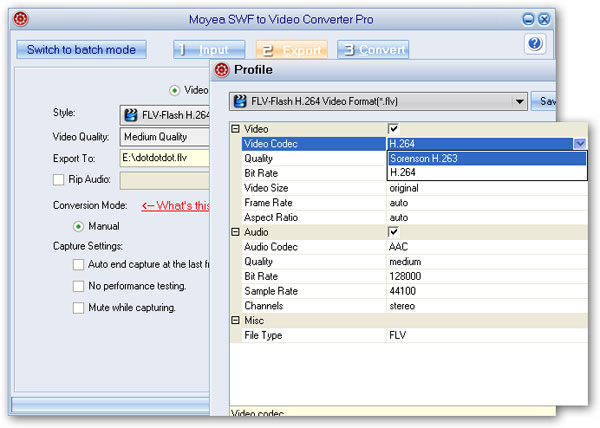Screen dimensions: 600x428
Task: Click the Export To path field
Action: click(x=165, y=158)
